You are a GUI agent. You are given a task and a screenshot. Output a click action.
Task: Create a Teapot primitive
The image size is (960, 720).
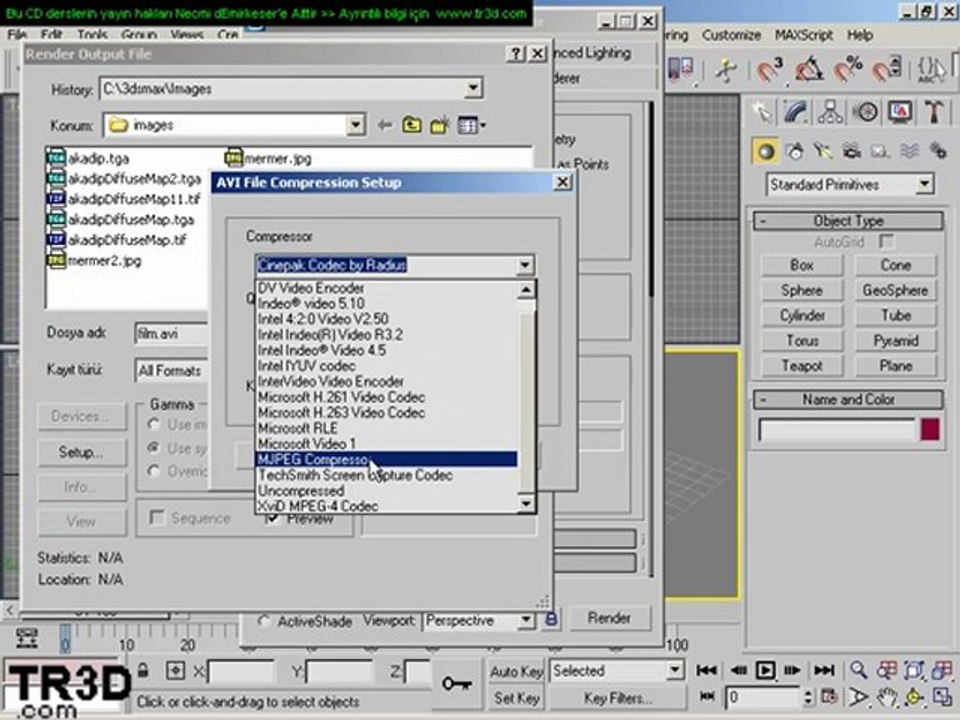802,366
